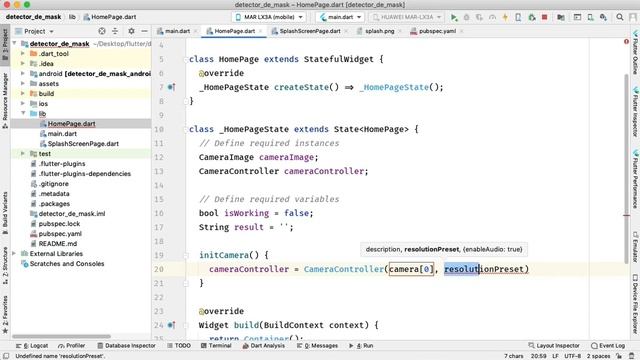
Task: Open Flutter Inspector side panel
Action: click(x=635, y=111)
